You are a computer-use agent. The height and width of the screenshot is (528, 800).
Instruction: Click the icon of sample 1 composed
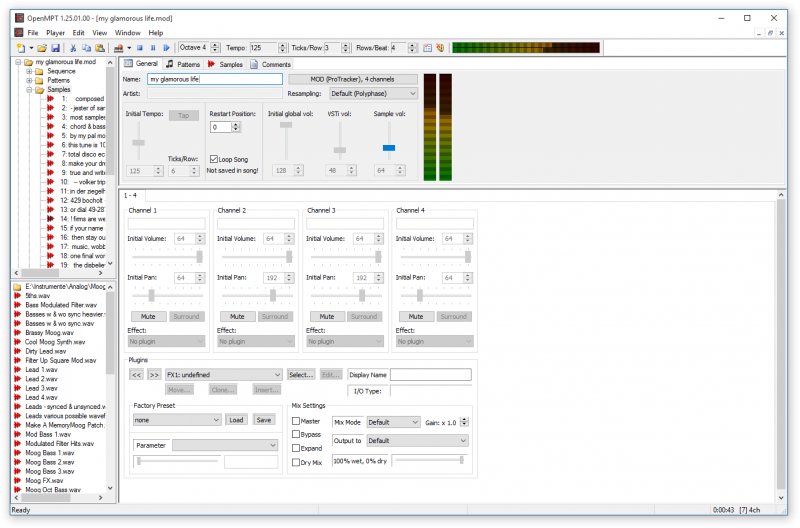tap(51, 98)
